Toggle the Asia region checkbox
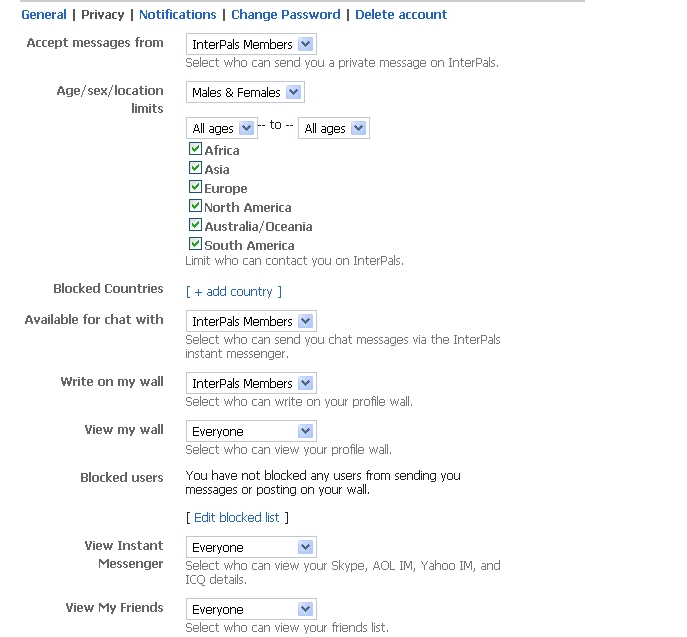Viewport: 687px width, 637px height. click(195, 168)
